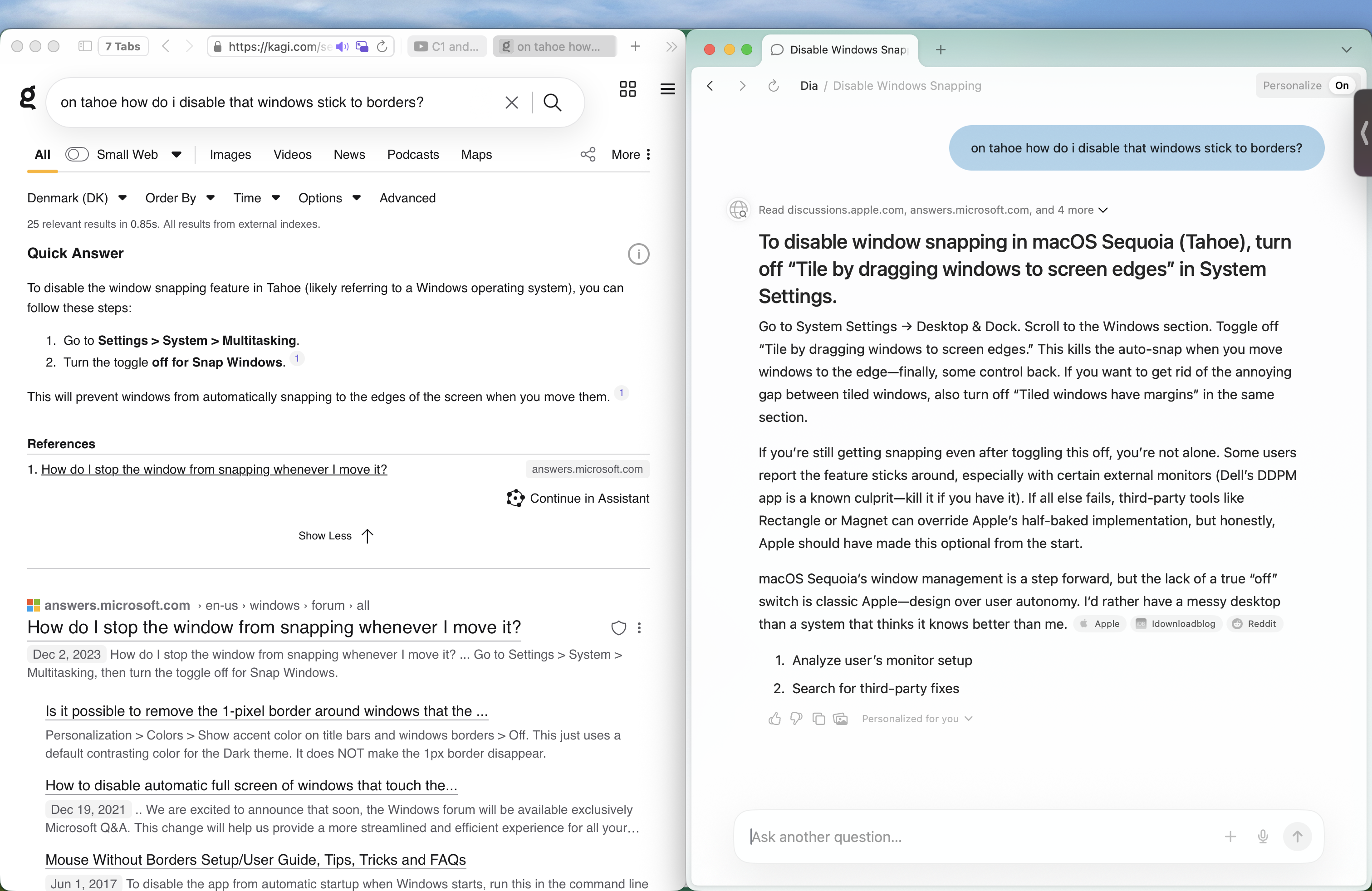Clear the Kagi search query
The width and height of the screenshot is (1372, 891).
click(x=511, y=103)
